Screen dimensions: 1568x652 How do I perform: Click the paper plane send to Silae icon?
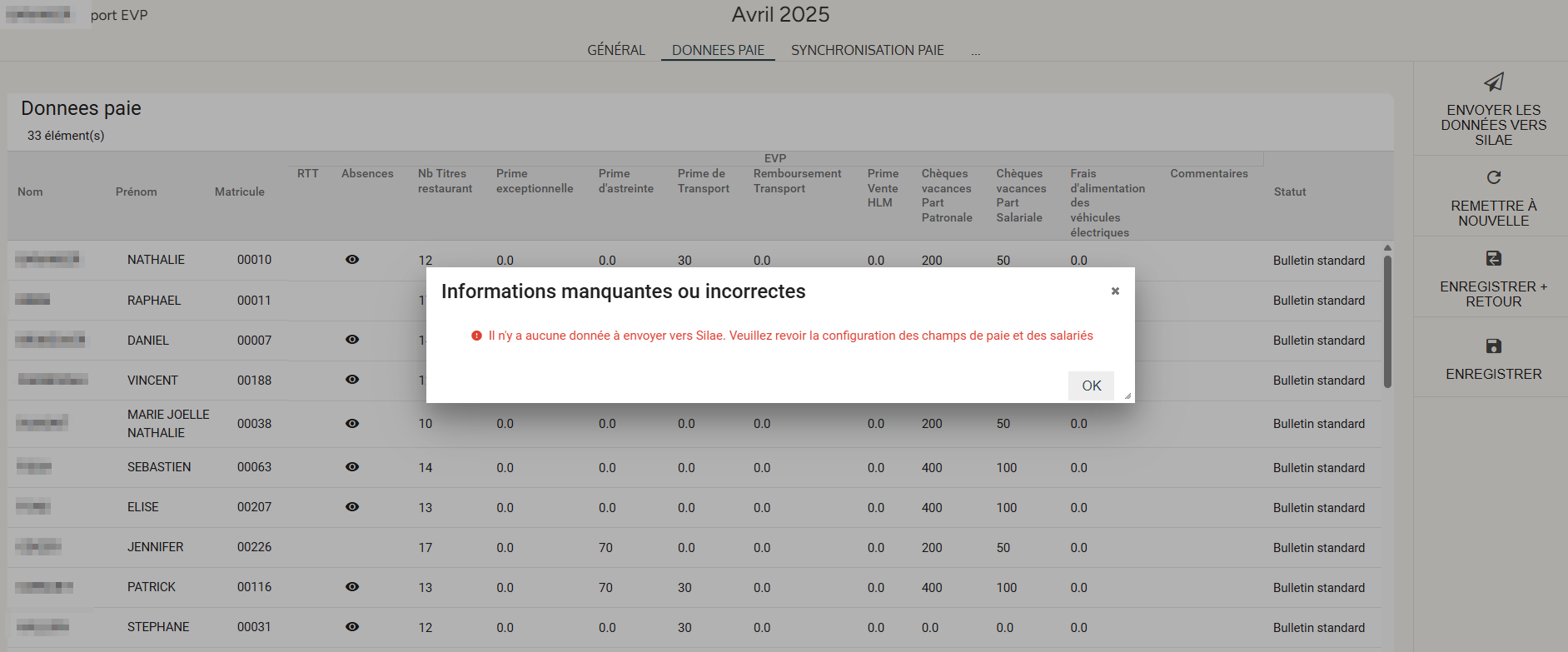(x=1493, y=82)
